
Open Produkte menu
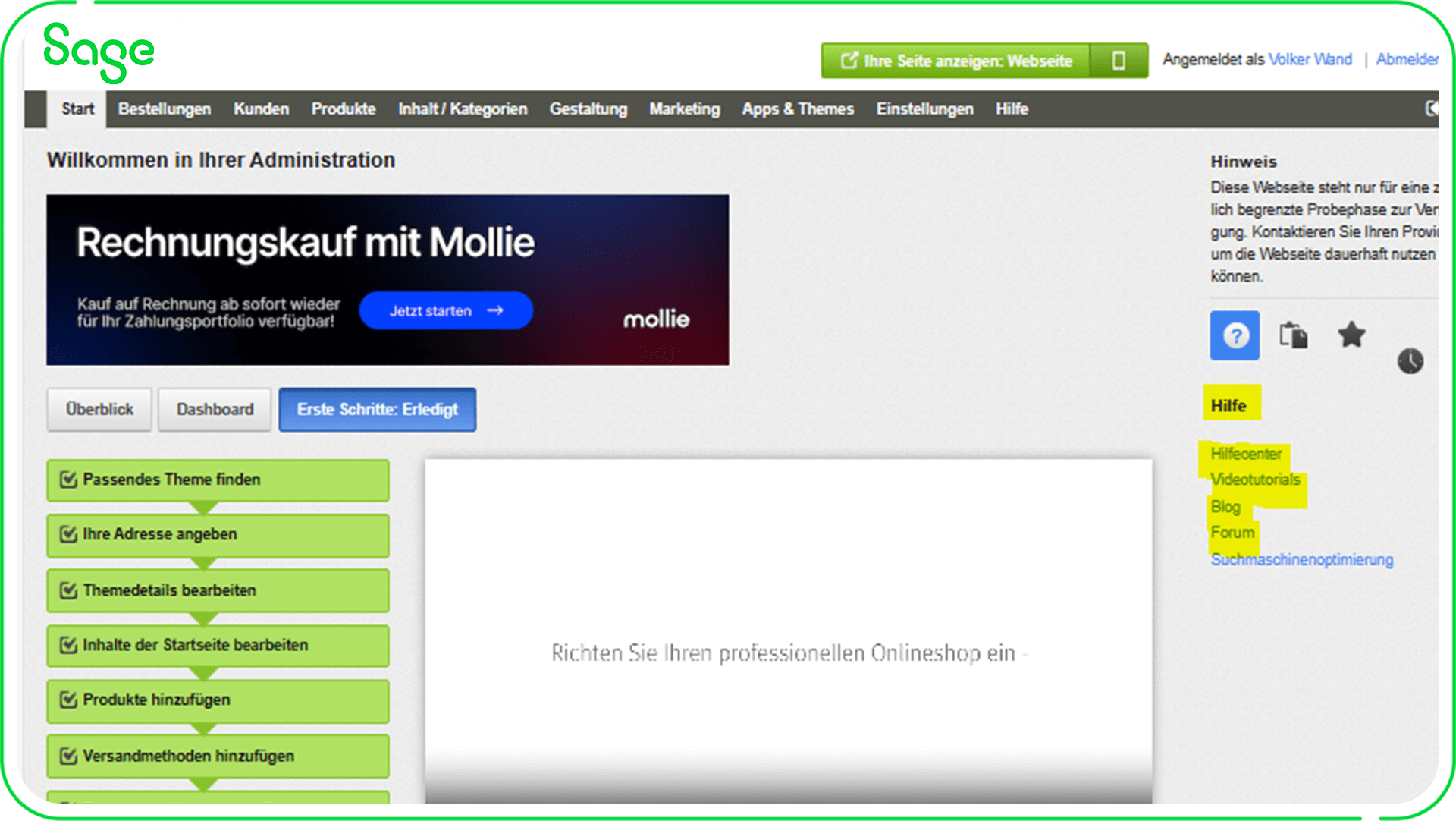pos(344,109)
